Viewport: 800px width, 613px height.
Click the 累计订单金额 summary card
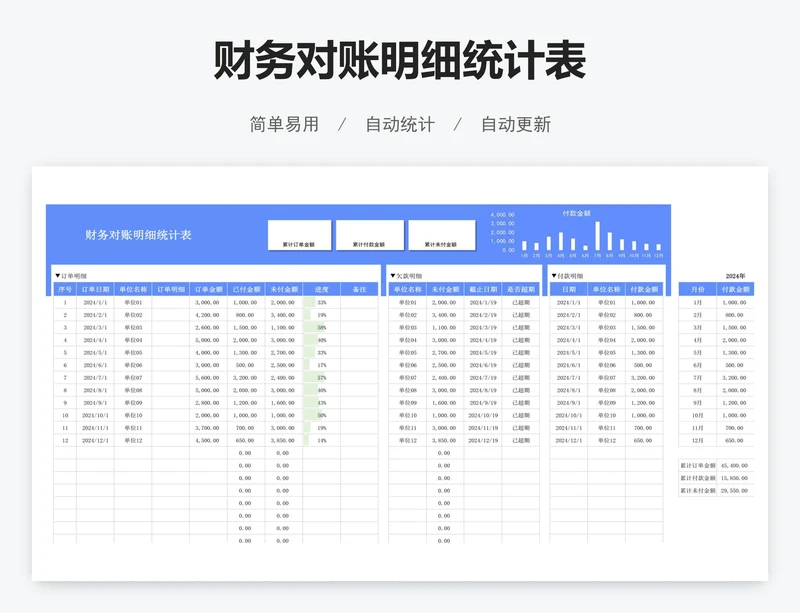click(299, 235)
